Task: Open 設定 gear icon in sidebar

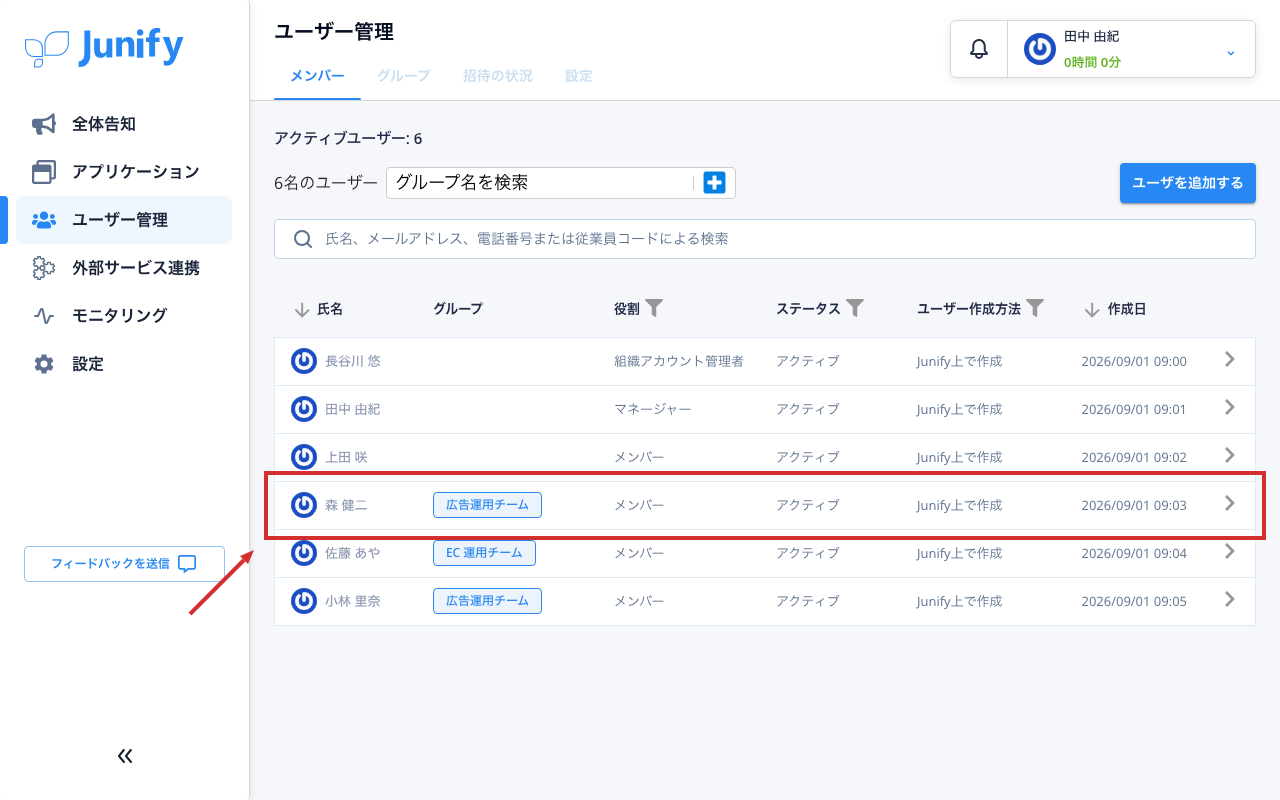Action: tap(44, 364)
